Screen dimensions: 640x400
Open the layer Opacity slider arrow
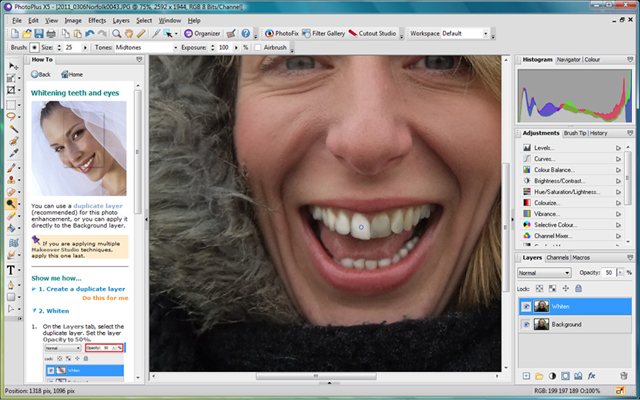[620, 273]
